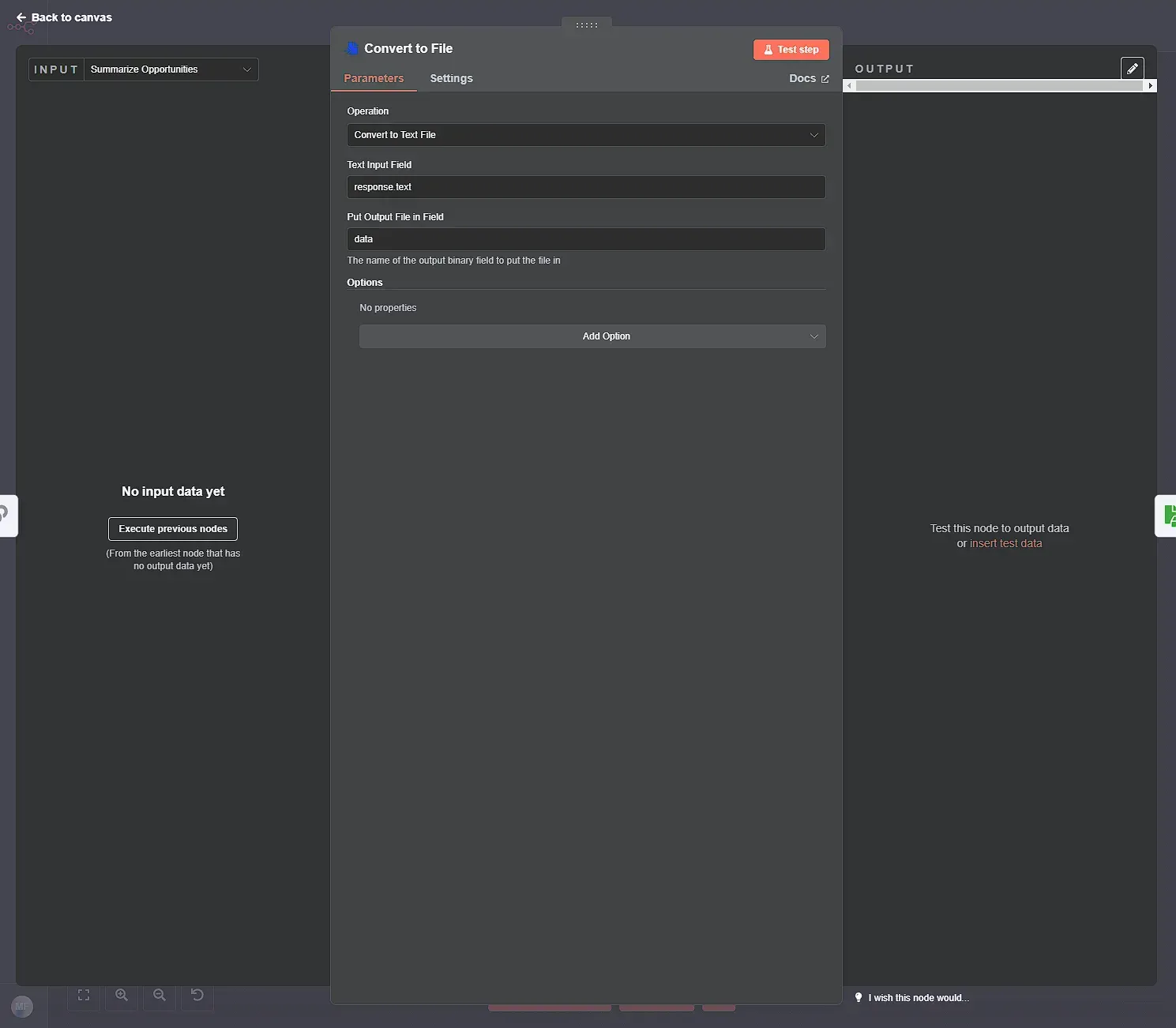1176x1028 pixels.
Task: Open the Docs external link
Action: (x=809, y=78)
